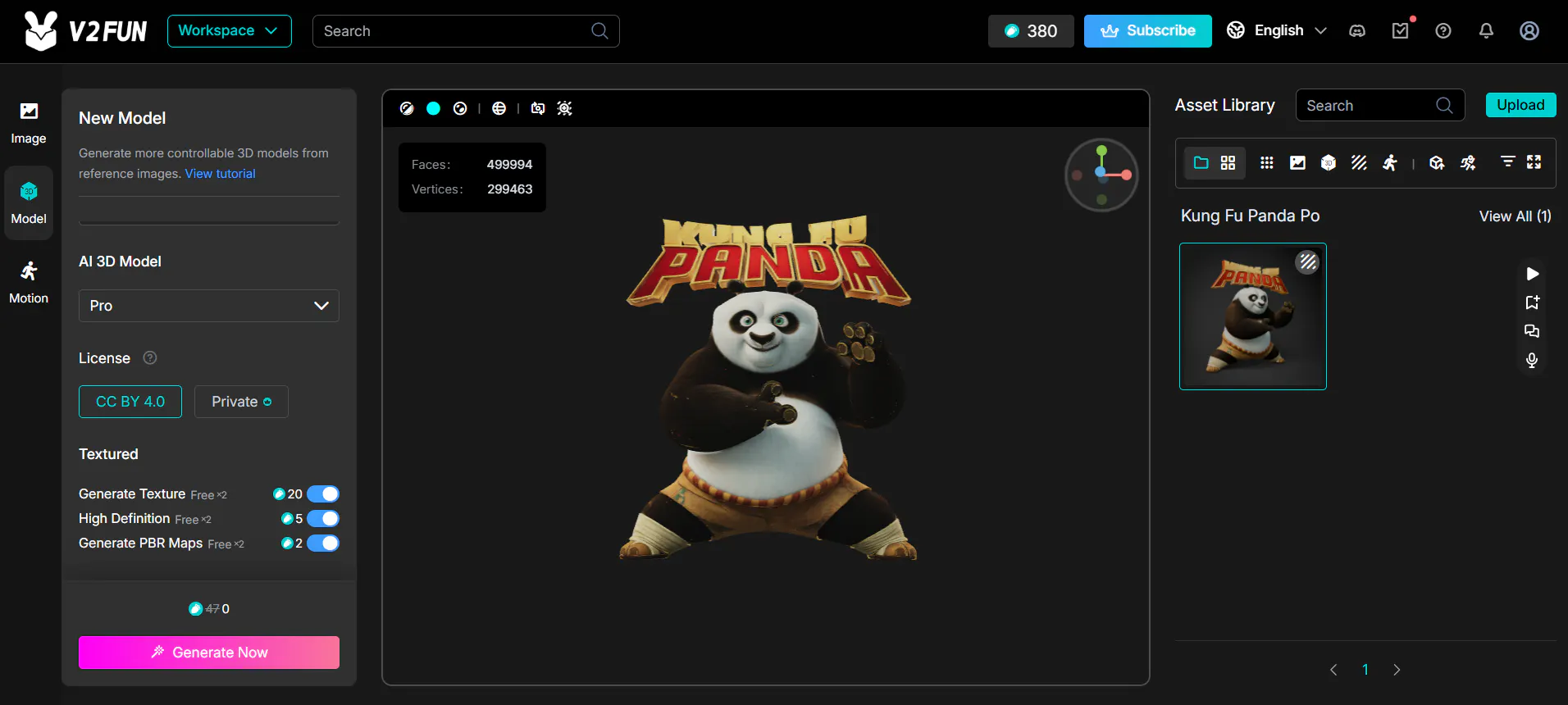1568x705 pixels.
Task: Switch to the Motion sidebar tab
Action: [x=29, y=283]
